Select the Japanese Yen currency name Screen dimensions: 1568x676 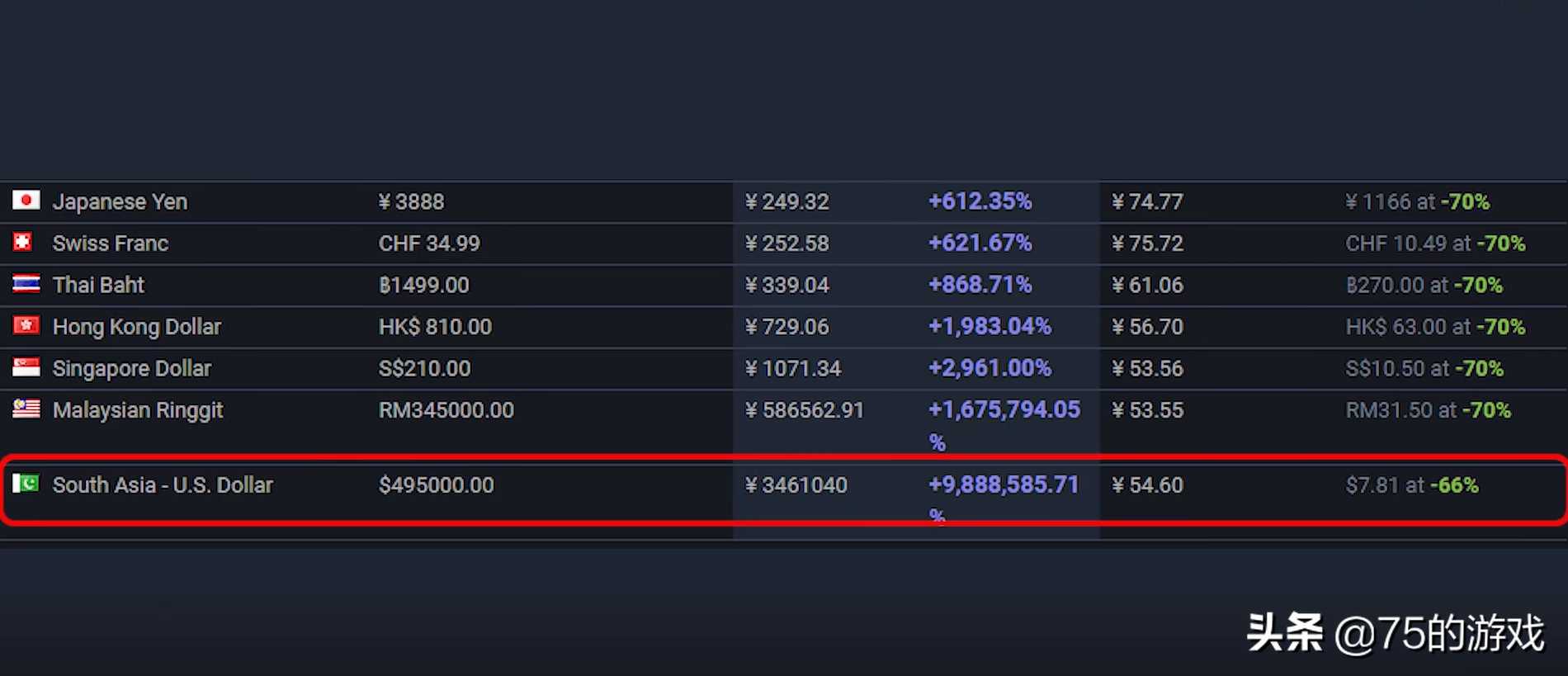[120, 202]
